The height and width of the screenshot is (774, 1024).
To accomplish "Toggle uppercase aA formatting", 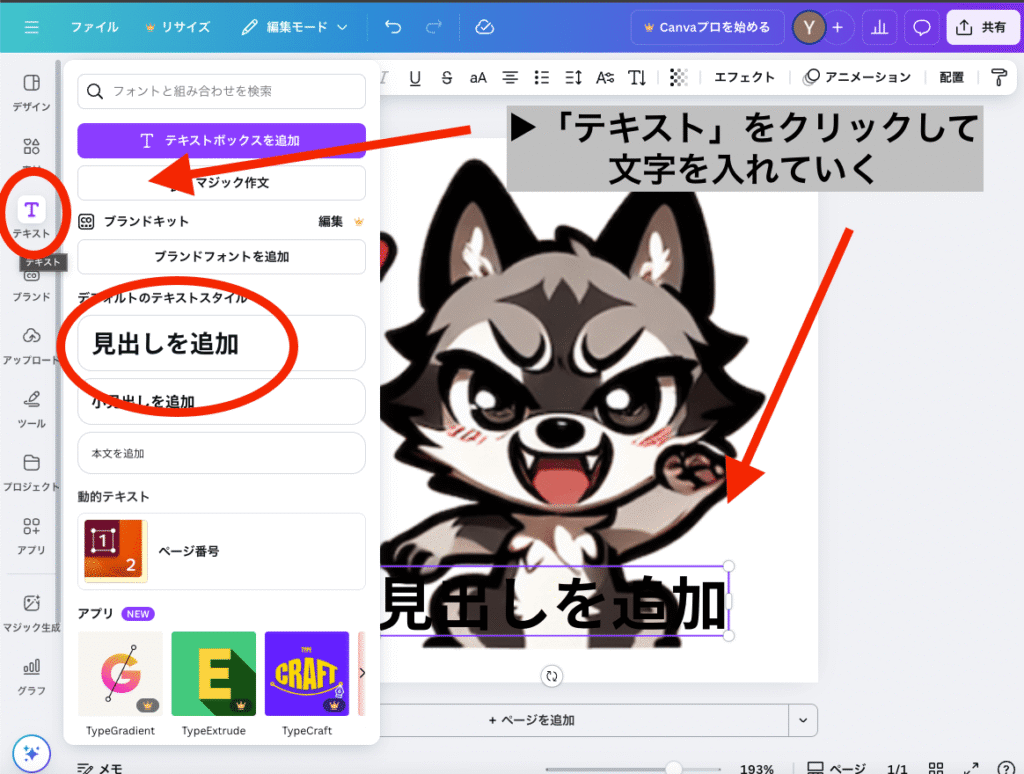I will (478, 78).
